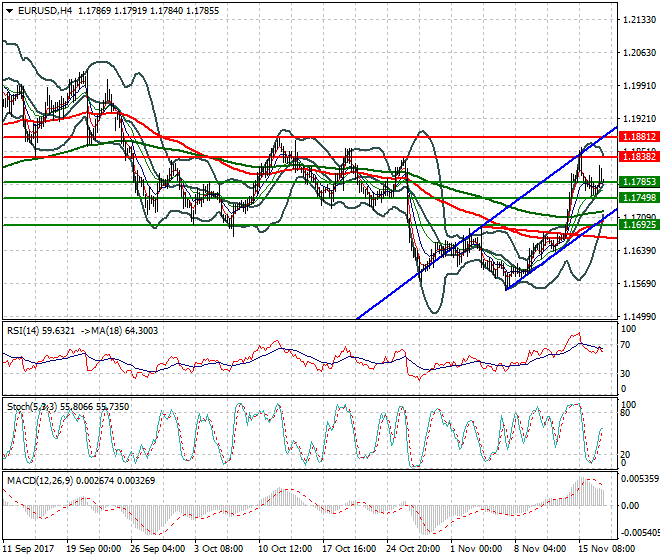Screen dimensions: 660x560
Task: Select the 24 Oct 20:00 date label
Action: click(413, 549)
